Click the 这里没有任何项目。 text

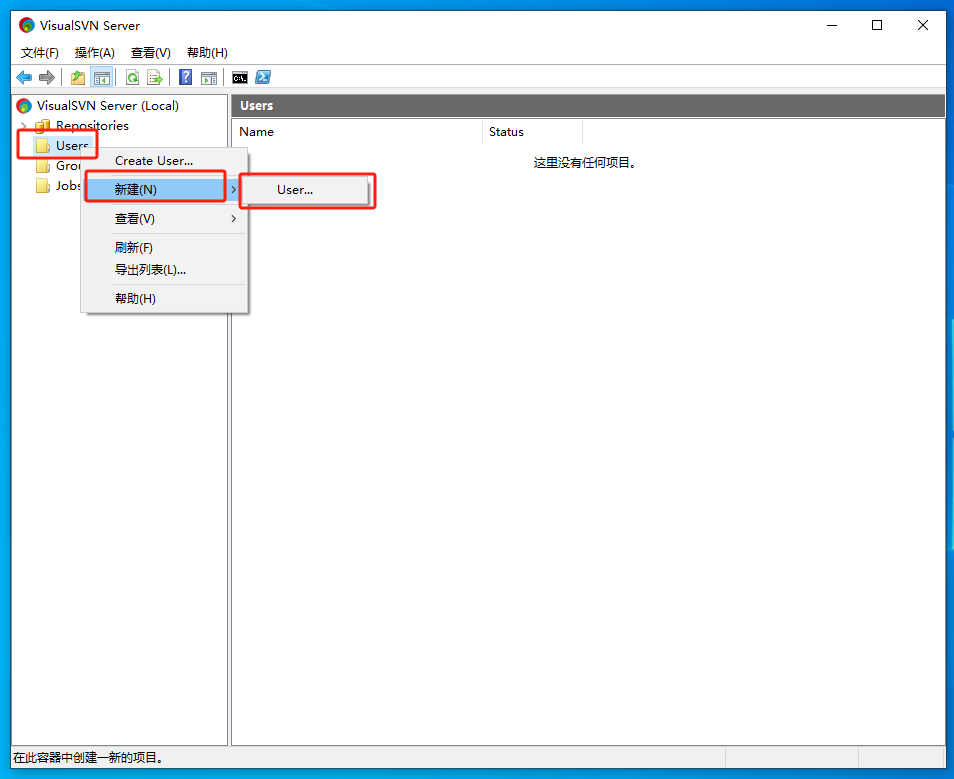pos(585,162)
